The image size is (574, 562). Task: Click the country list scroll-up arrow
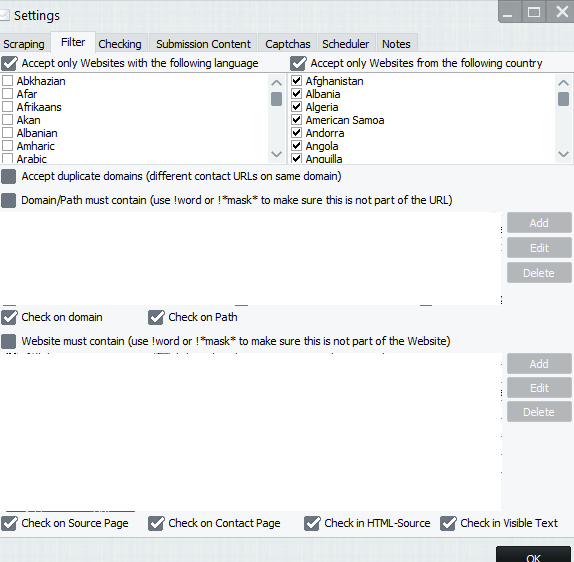(x=563, y=83)
